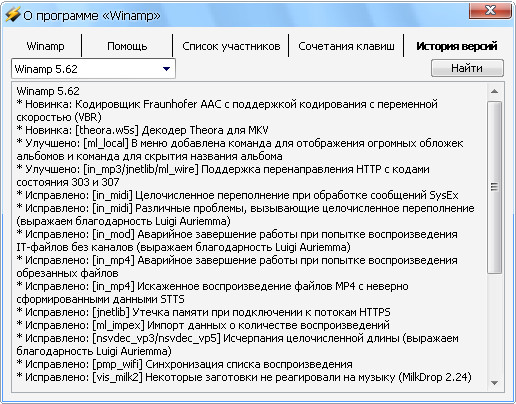This screenshot has width=516, height=404.
Task: Click the 'скоростью (VBR)' text line
Action: point(59,117)
